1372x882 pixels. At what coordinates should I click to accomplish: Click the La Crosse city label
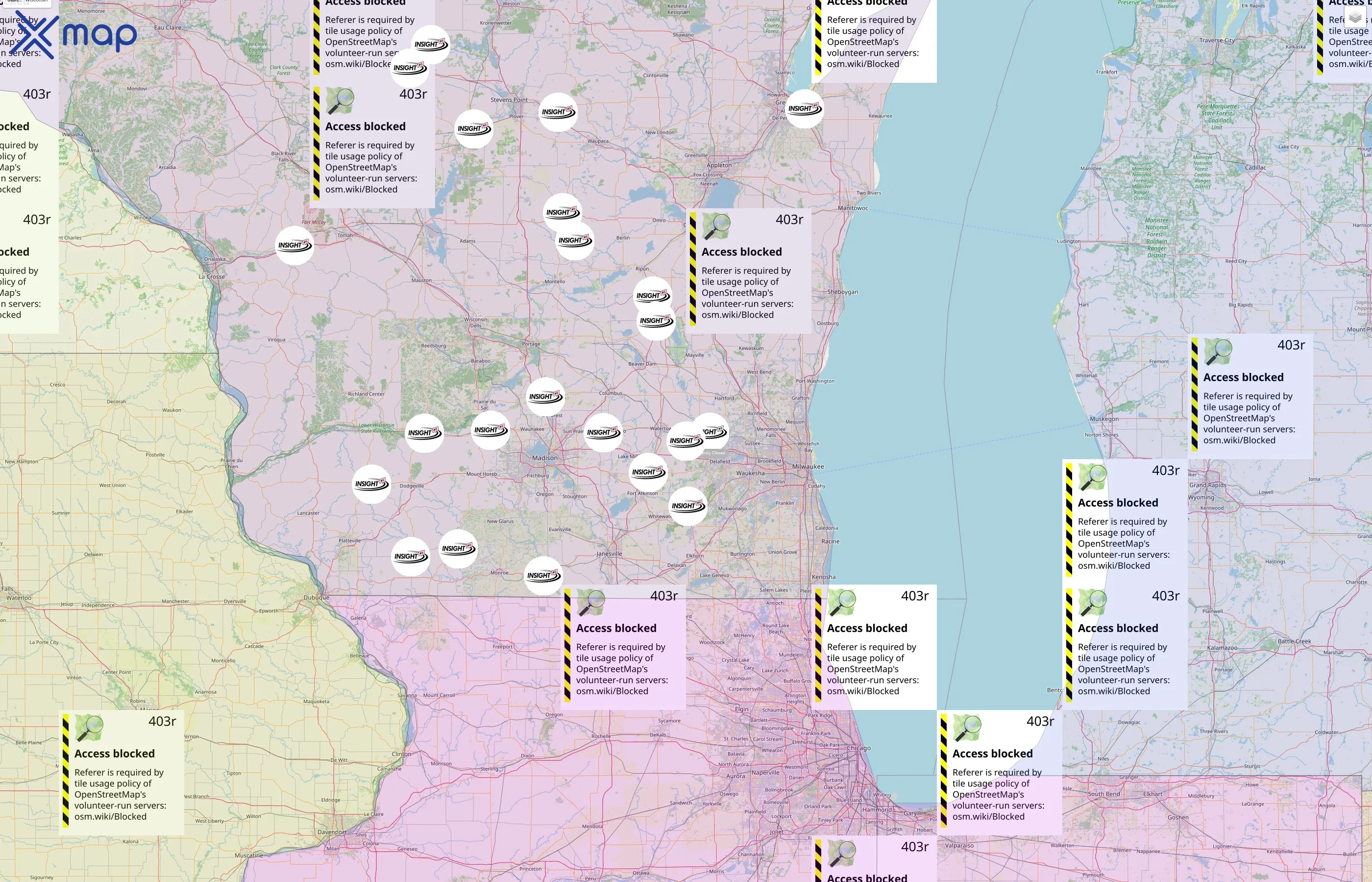pyautogui.click(x=212, y=277)
